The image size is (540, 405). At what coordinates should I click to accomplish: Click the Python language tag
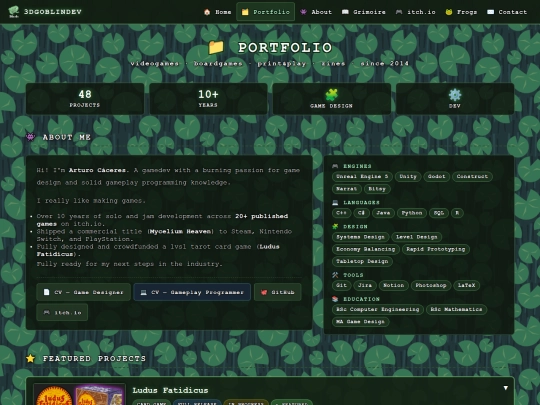[x=412, y=213]
